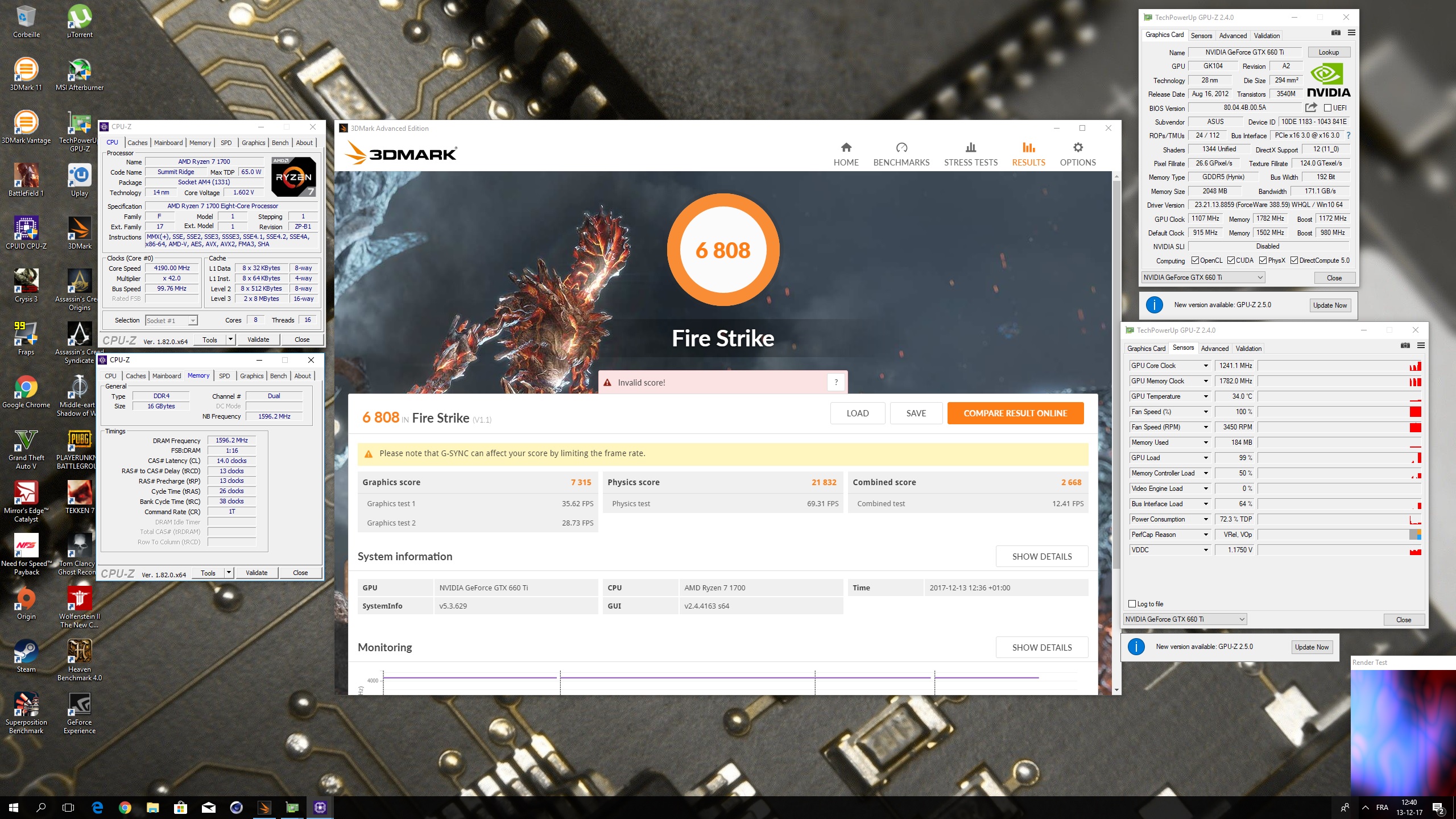1456x819 pixels.
Task: Switch to SPD tab in lower CPU-Z
Action: click(225, 376)
